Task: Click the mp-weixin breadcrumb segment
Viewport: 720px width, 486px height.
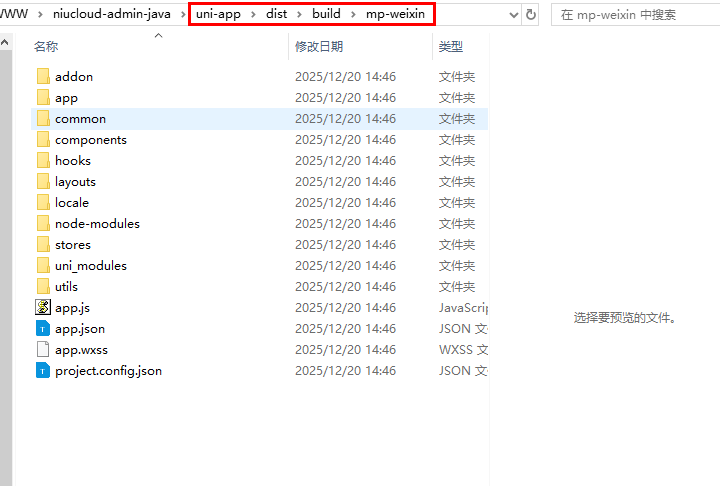Action: click(x=395, y=14)
